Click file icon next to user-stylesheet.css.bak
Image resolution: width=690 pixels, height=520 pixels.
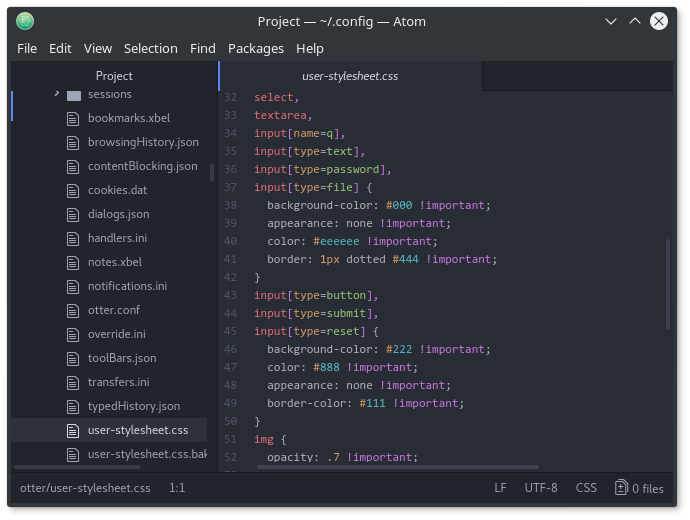(73, 454)
